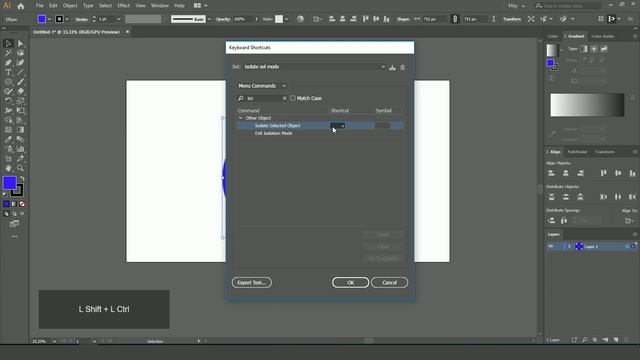This screenshot has height=360, width=640.
Task: Click Vertical Align Top icon
Action: [x=604, y=173]
